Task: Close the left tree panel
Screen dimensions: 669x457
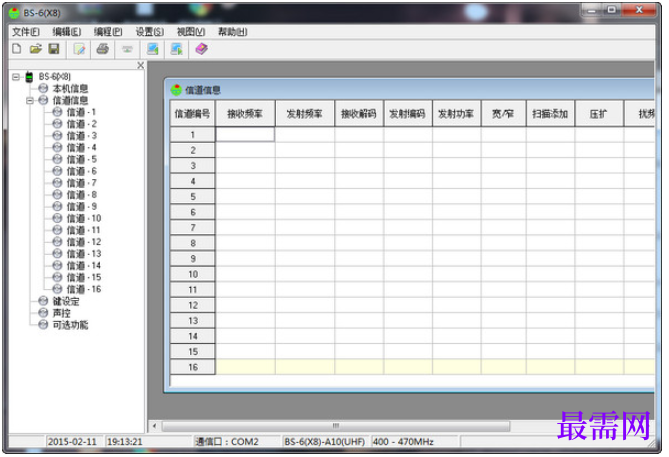Action: click(x=140, y=65)
